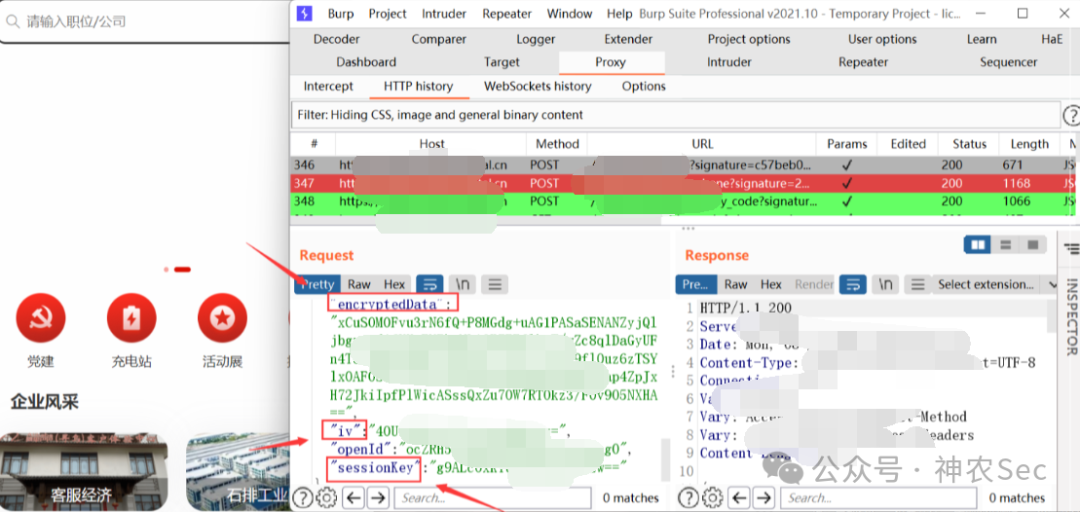Screen dimensions: 1080x512
Task: Open the Request pane hamburger options menu
Action: 495,284
